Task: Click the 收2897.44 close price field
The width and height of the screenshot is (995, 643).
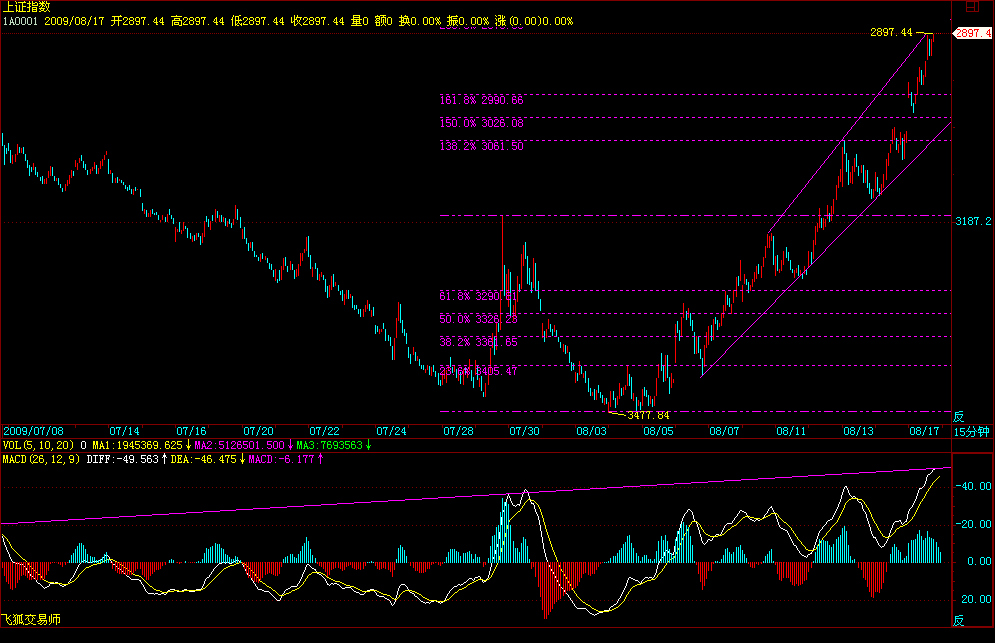Action: tap(317, 21)
